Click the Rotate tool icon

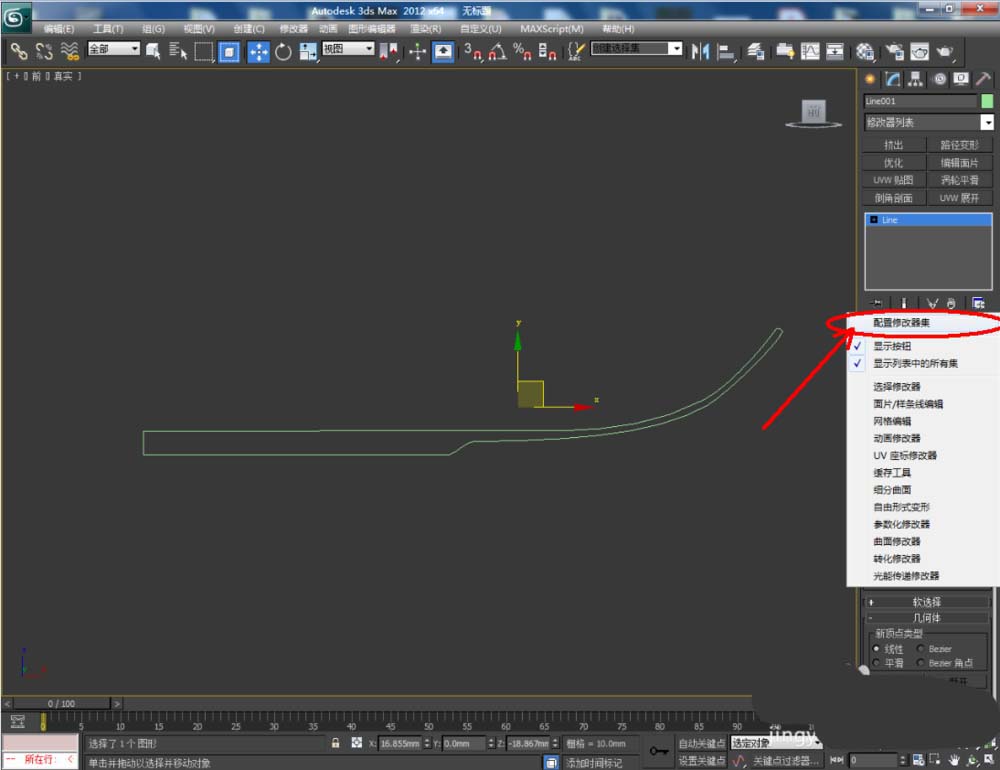pos(283,51)
